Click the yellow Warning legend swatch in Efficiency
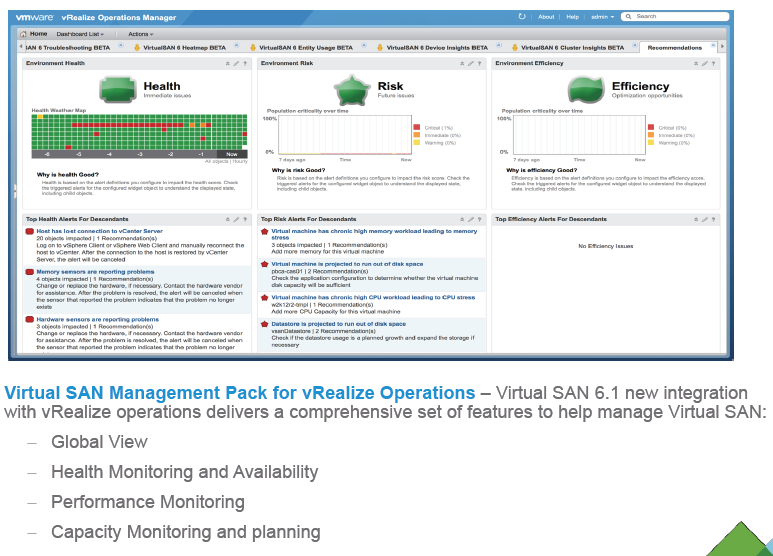773x556 pixels. [651, 143]
